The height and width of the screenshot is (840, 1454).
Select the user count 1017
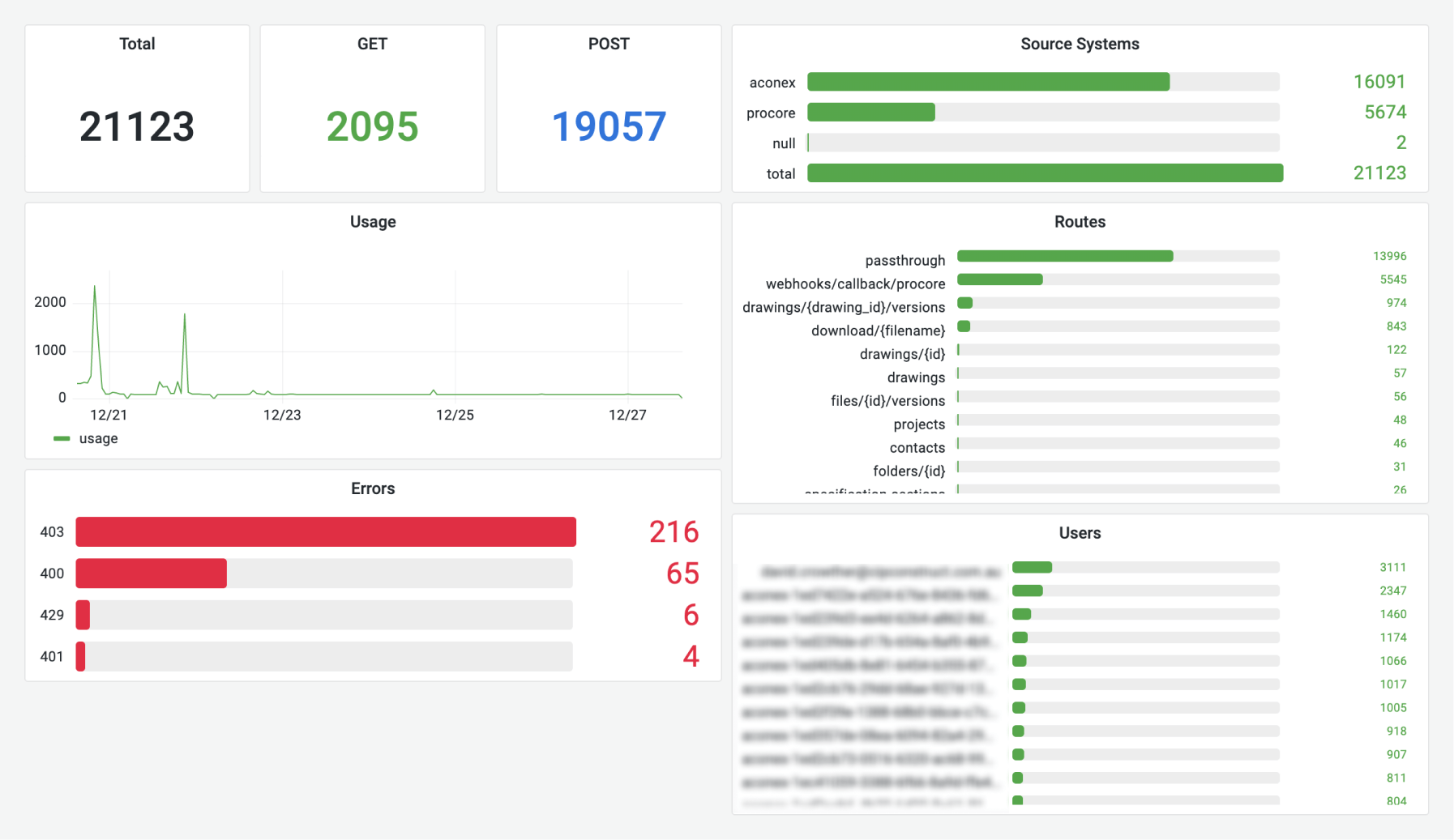1393,684
